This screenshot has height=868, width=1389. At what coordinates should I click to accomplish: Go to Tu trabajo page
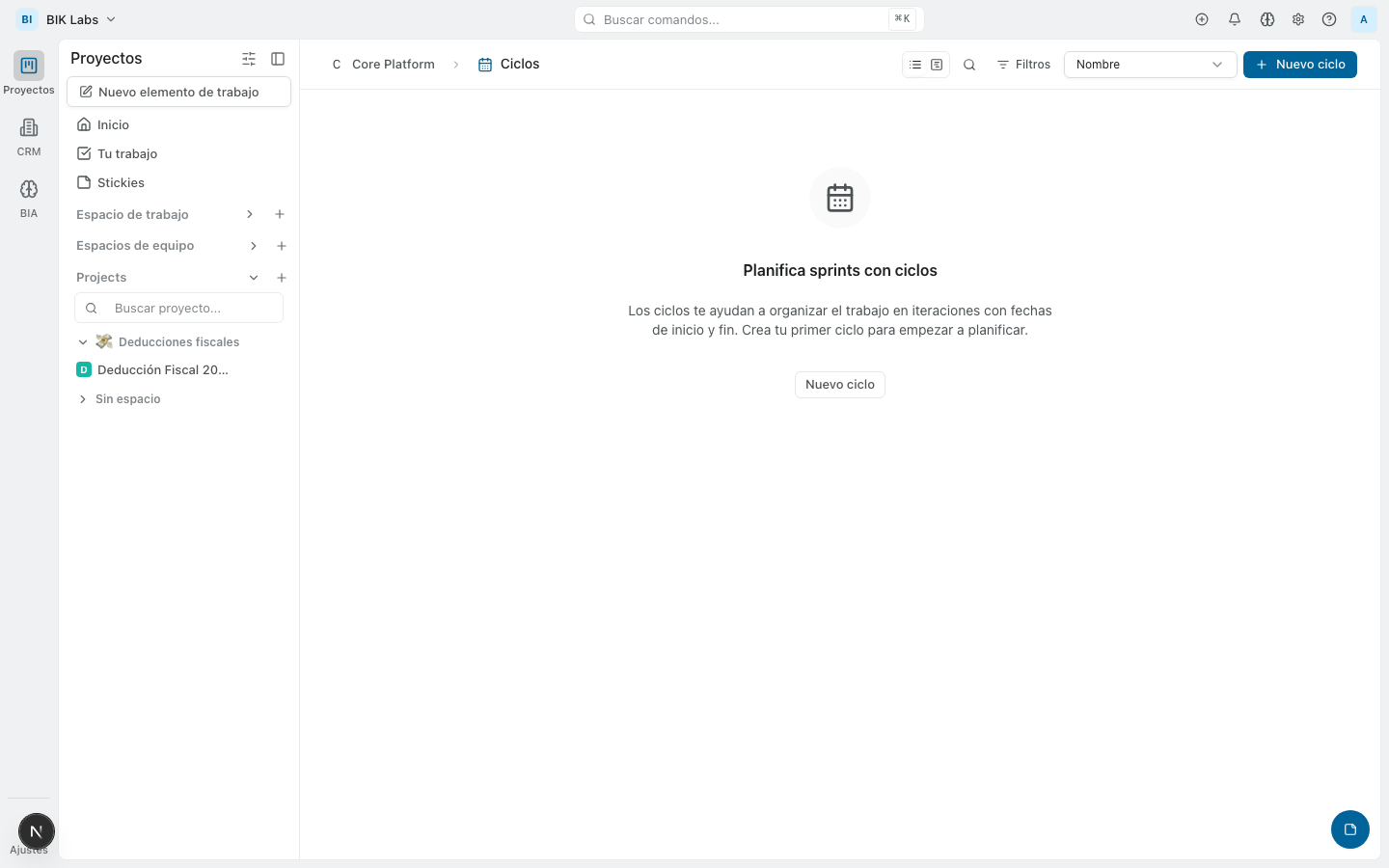[x=126, y=153]
